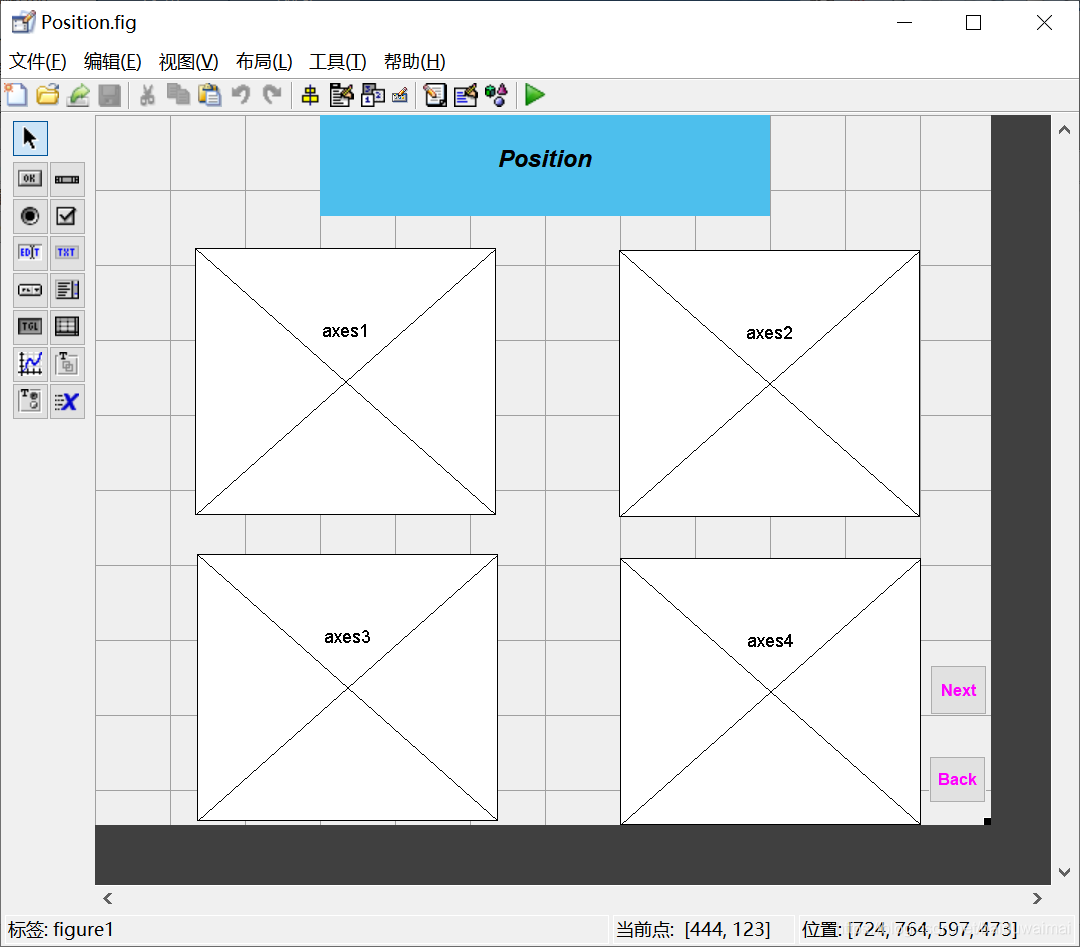Open a file with the folder icon
This screenshot has height=947, width=1080.
pyautogui.click(x=48, y=95)
